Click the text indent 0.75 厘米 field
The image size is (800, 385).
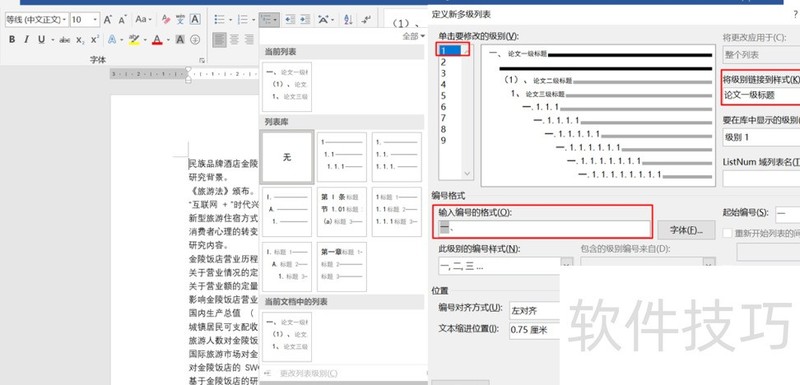535,330
